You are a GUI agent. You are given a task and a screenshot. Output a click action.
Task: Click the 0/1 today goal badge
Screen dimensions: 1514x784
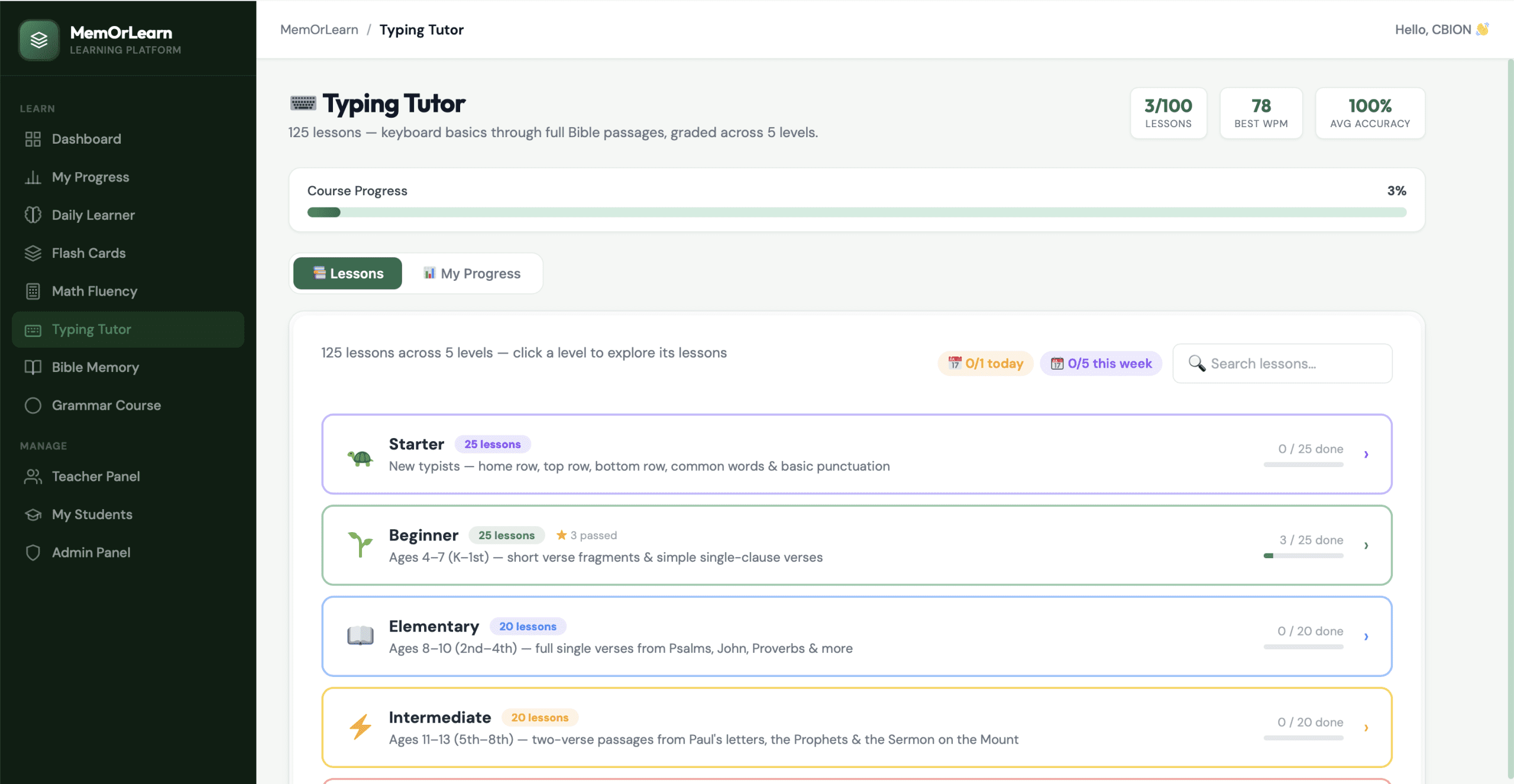click(985, 364)
